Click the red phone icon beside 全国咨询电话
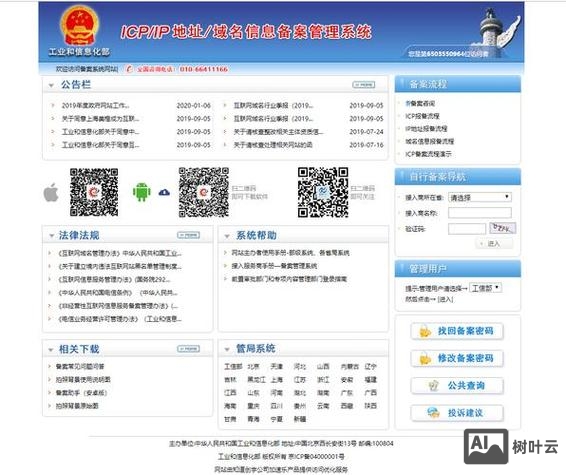 coord(130,69)
